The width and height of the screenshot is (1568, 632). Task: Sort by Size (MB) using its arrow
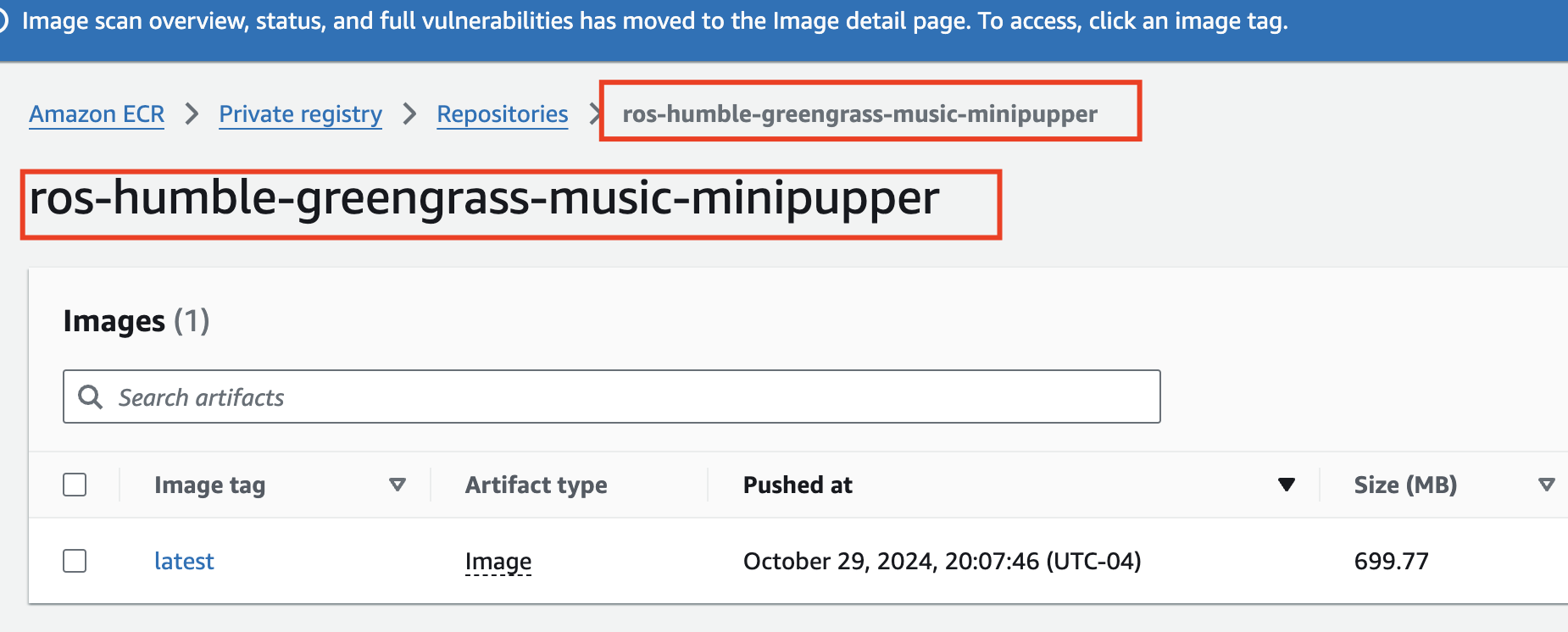coord(1546,485)
